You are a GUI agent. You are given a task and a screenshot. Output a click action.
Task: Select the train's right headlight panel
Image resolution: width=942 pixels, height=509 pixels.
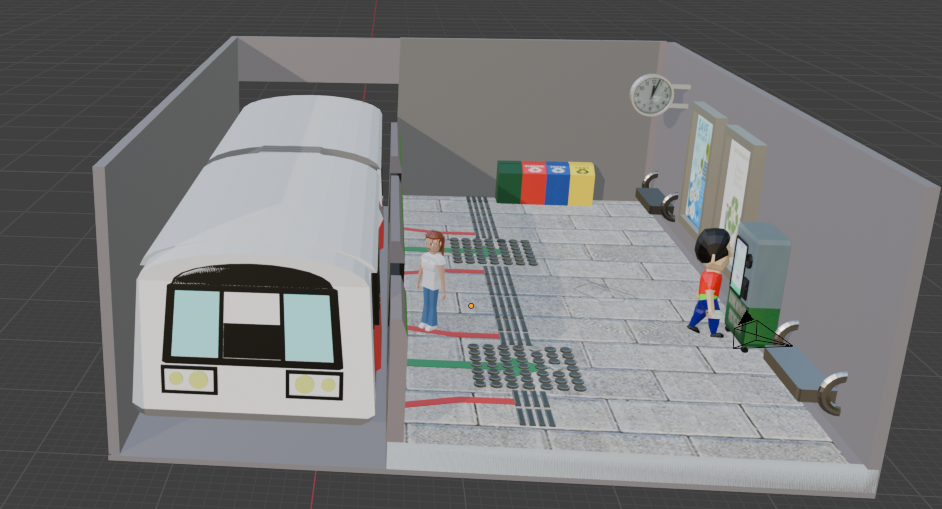314,384
